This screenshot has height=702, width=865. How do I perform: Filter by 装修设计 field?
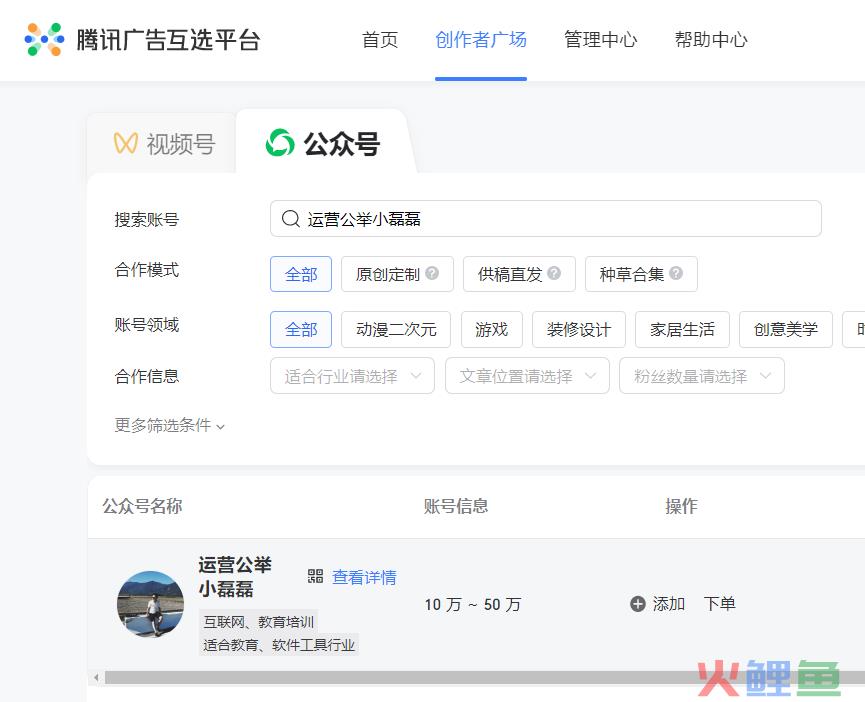click(579, 329)
